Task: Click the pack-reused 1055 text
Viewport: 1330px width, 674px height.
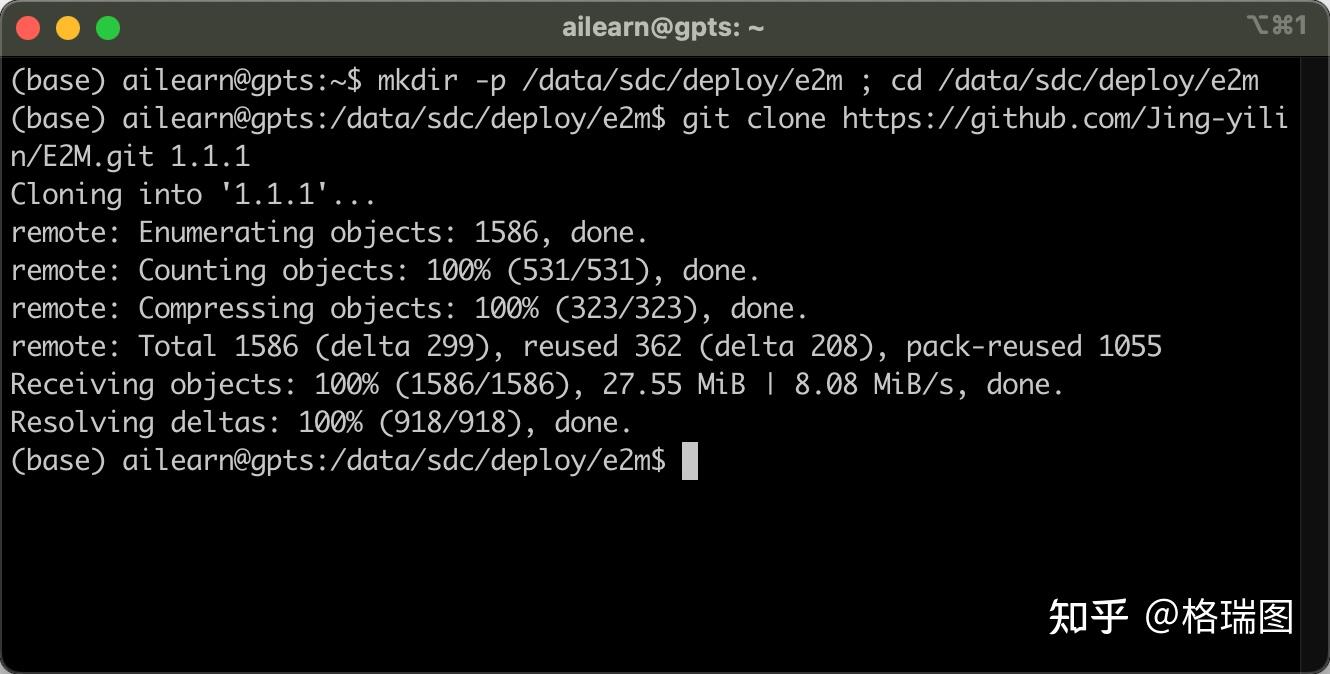Action: point(1033,347)
